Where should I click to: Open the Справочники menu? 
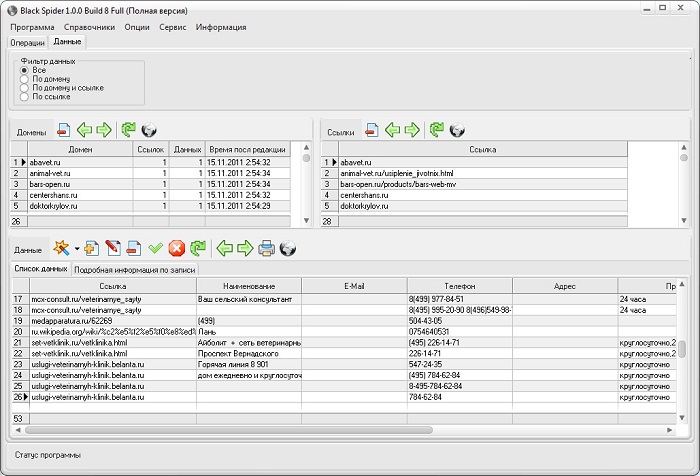tap(89, 27)
